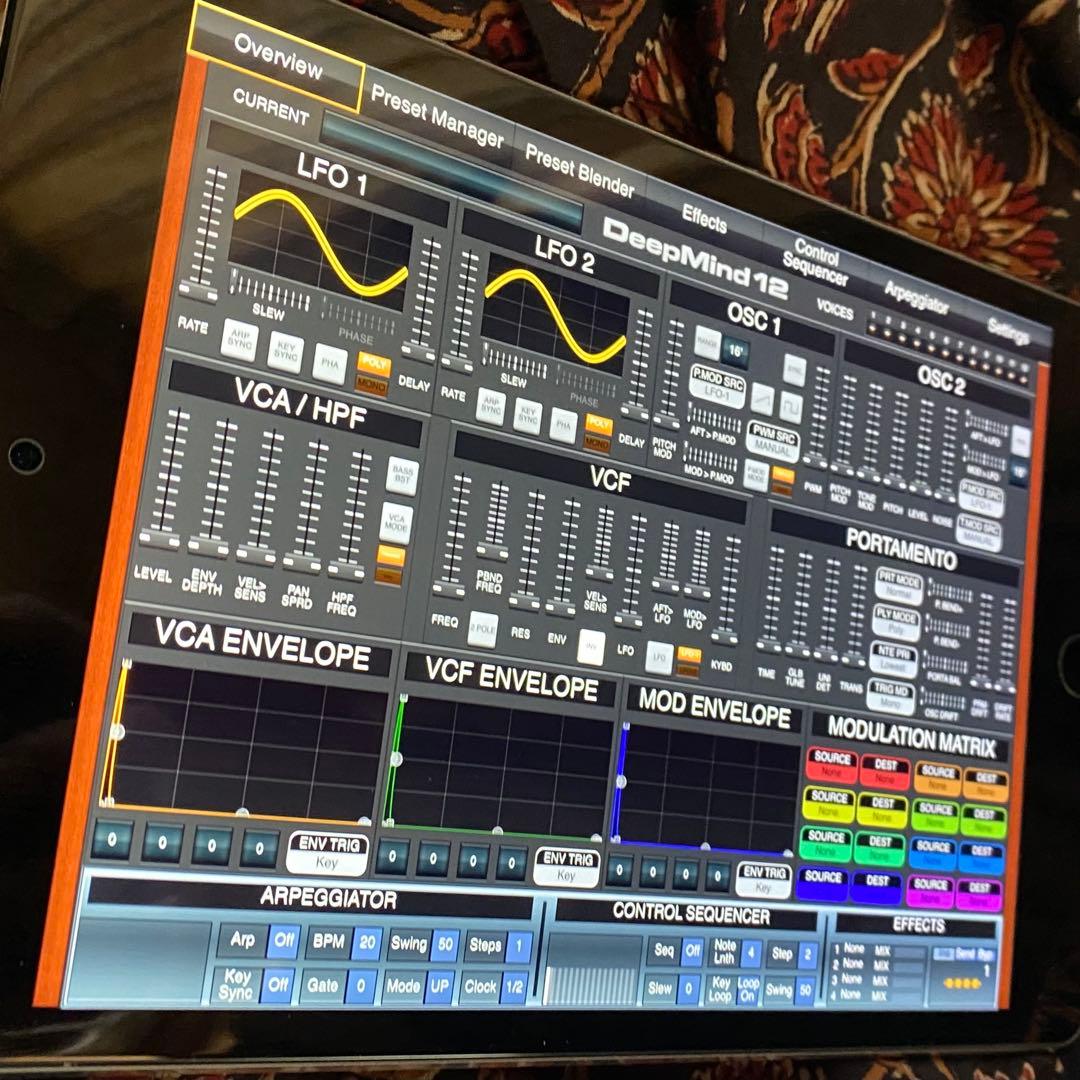Click the OSC 1 range 16' button
Screen dimensions: 1080x1080
pyautogui.click(x=735, y=349)
